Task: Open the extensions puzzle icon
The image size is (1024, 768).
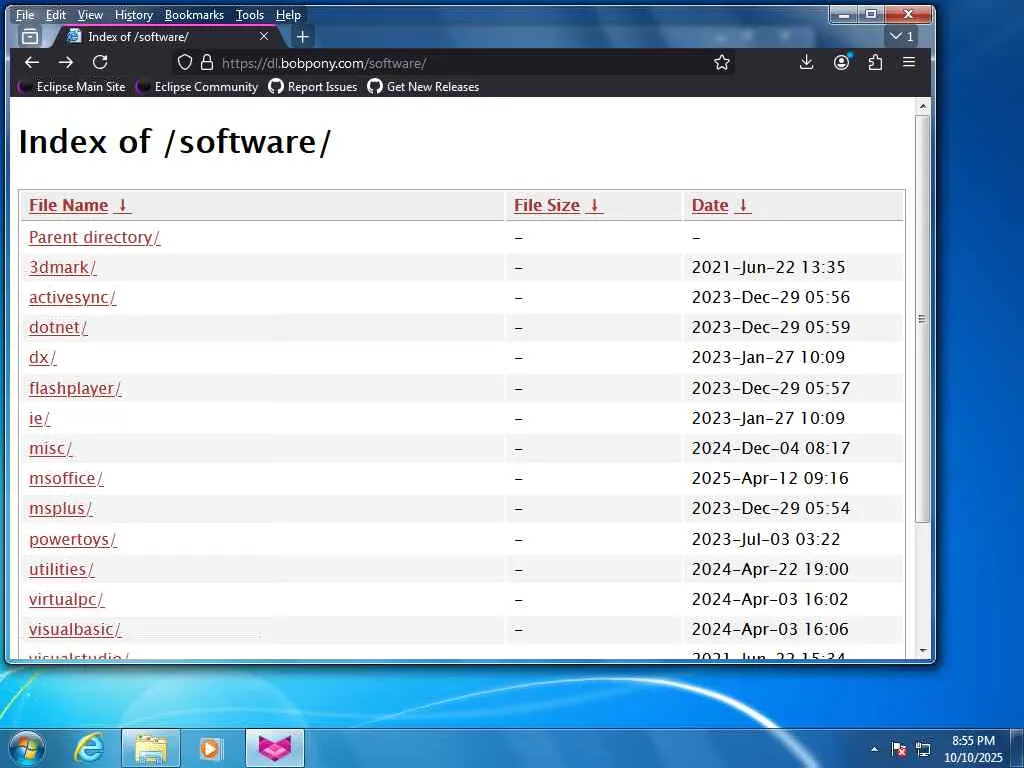Action: (x=875, y=63)
